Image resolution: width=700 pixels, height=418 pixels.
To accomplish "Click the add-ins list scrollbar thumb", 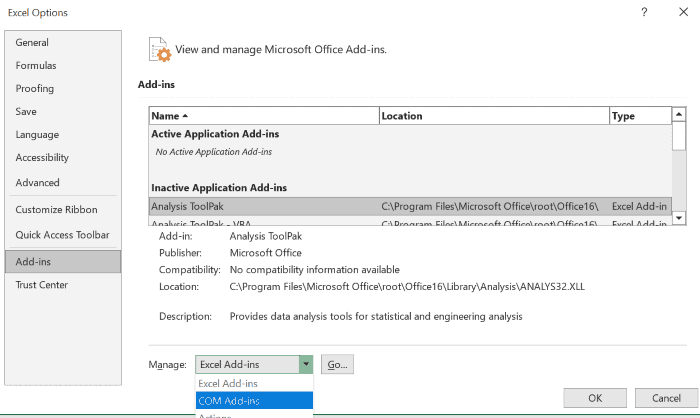I will 679,136.
